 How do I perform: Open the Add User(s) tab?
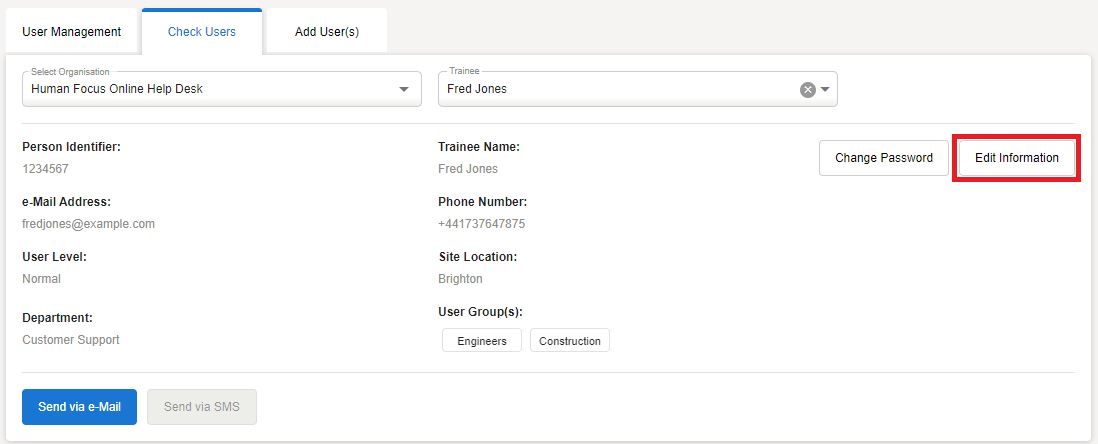pos(327,32)
